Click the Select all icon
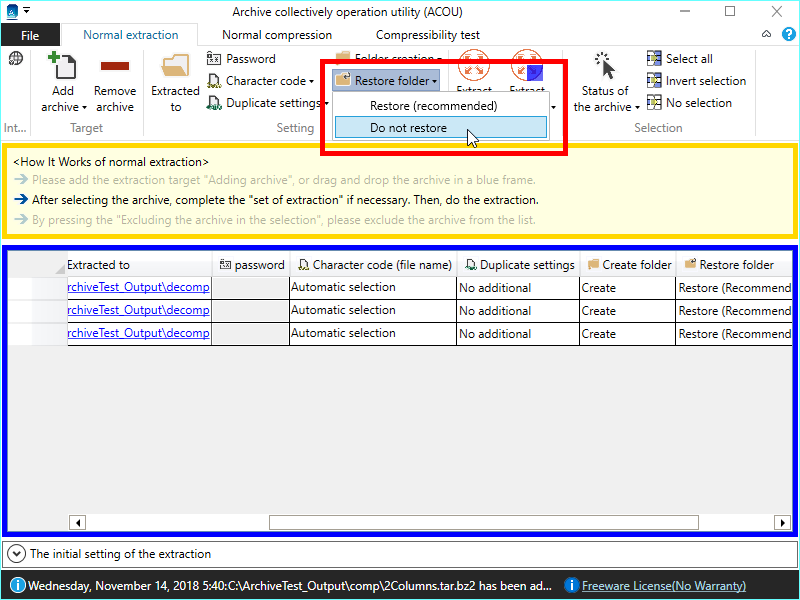This screenshot has width=800, height=600. coord(655,59)
